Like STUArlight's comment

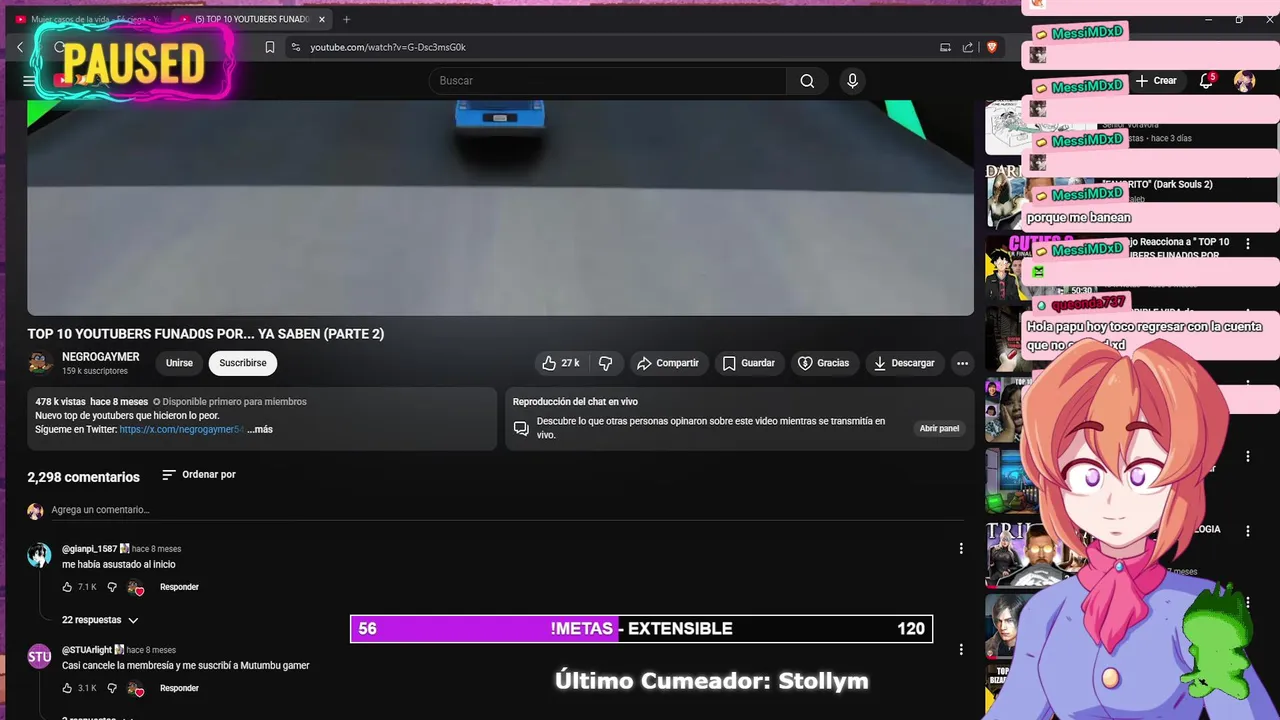point(67,688)
